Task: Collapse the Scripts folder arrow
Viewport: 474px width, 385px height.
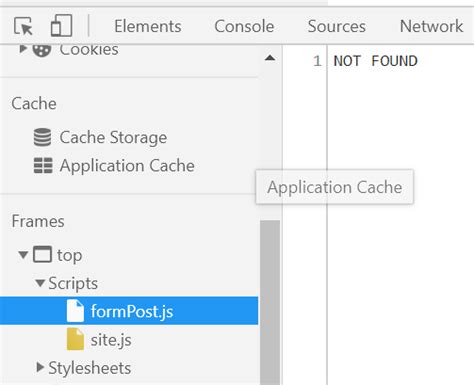Action: point(40,283)
